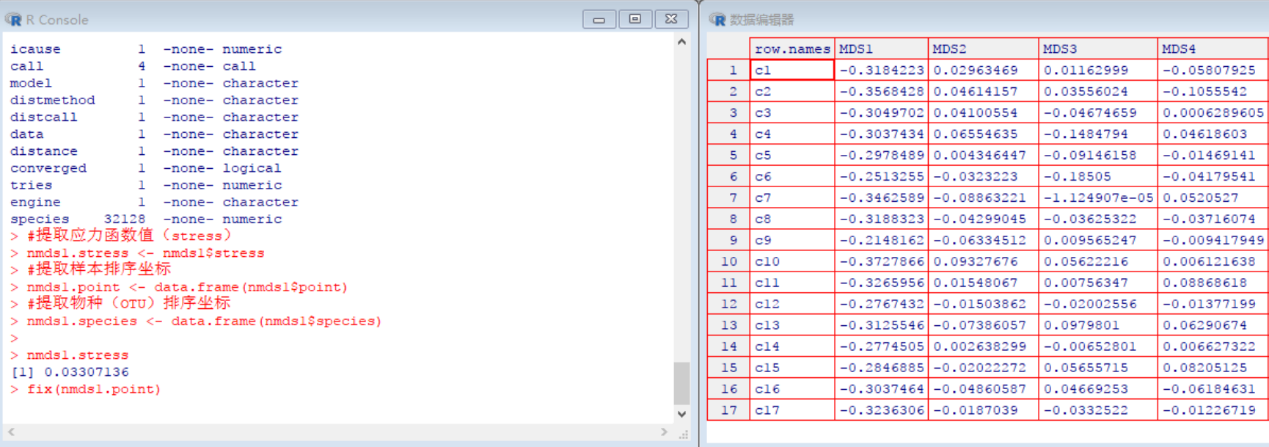Minimize the R Console window

click(x=598, y=19)
